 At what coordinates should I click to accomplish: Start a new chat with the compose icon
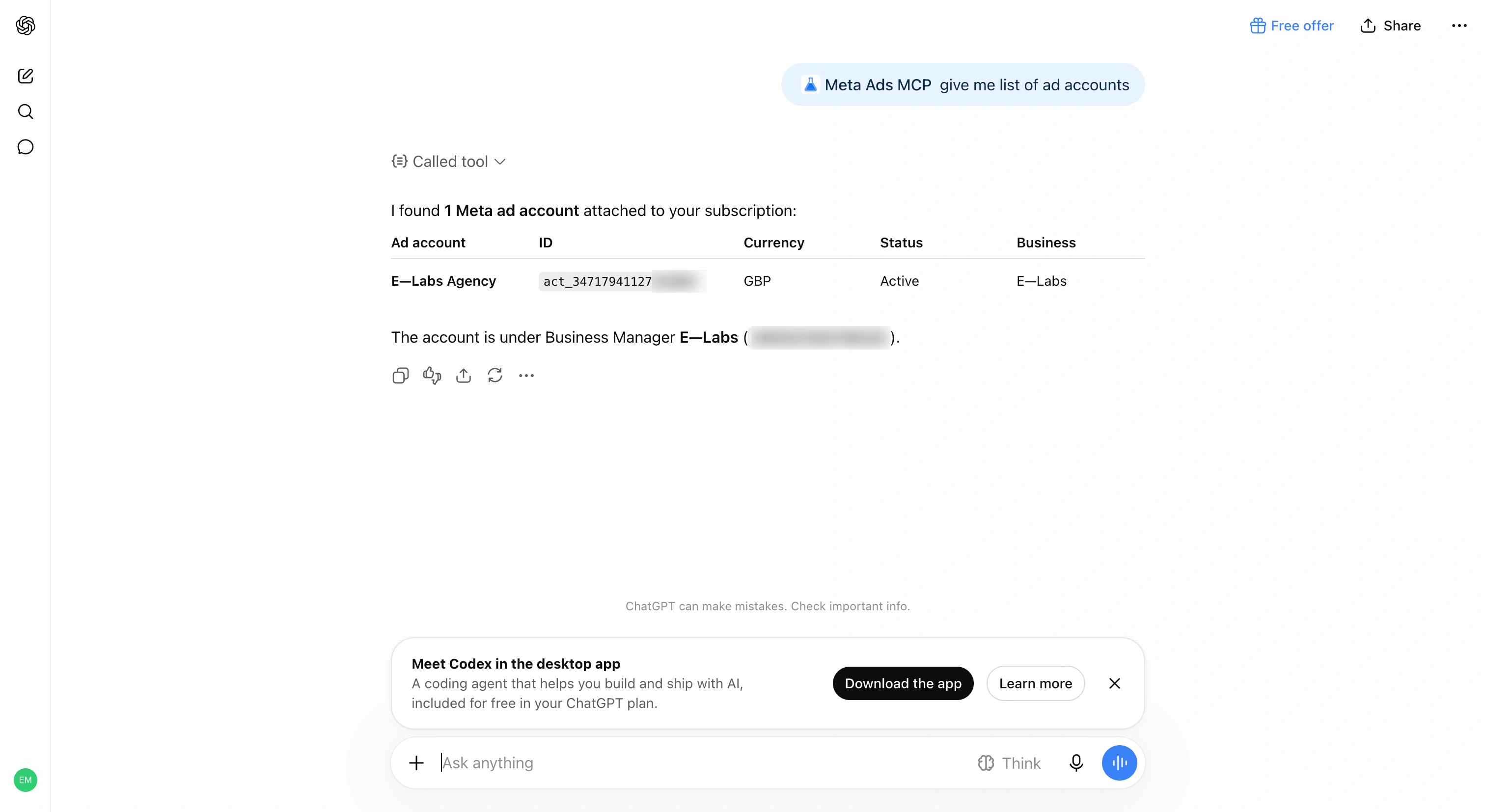coord(26,76)
